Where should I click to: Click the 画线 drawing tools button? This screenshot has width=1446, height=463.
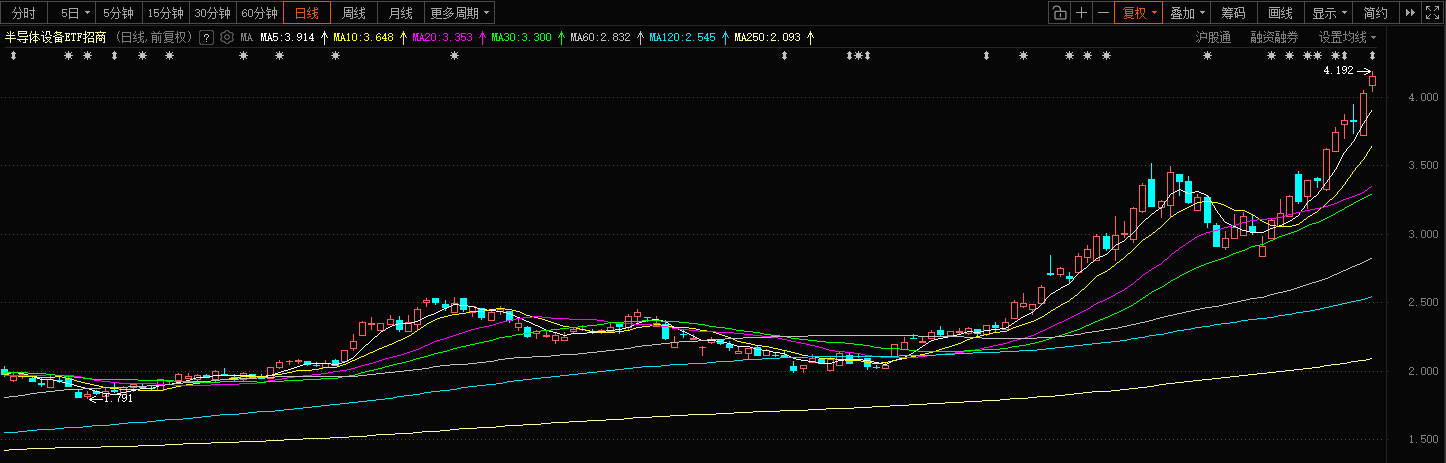(1281, 13)
